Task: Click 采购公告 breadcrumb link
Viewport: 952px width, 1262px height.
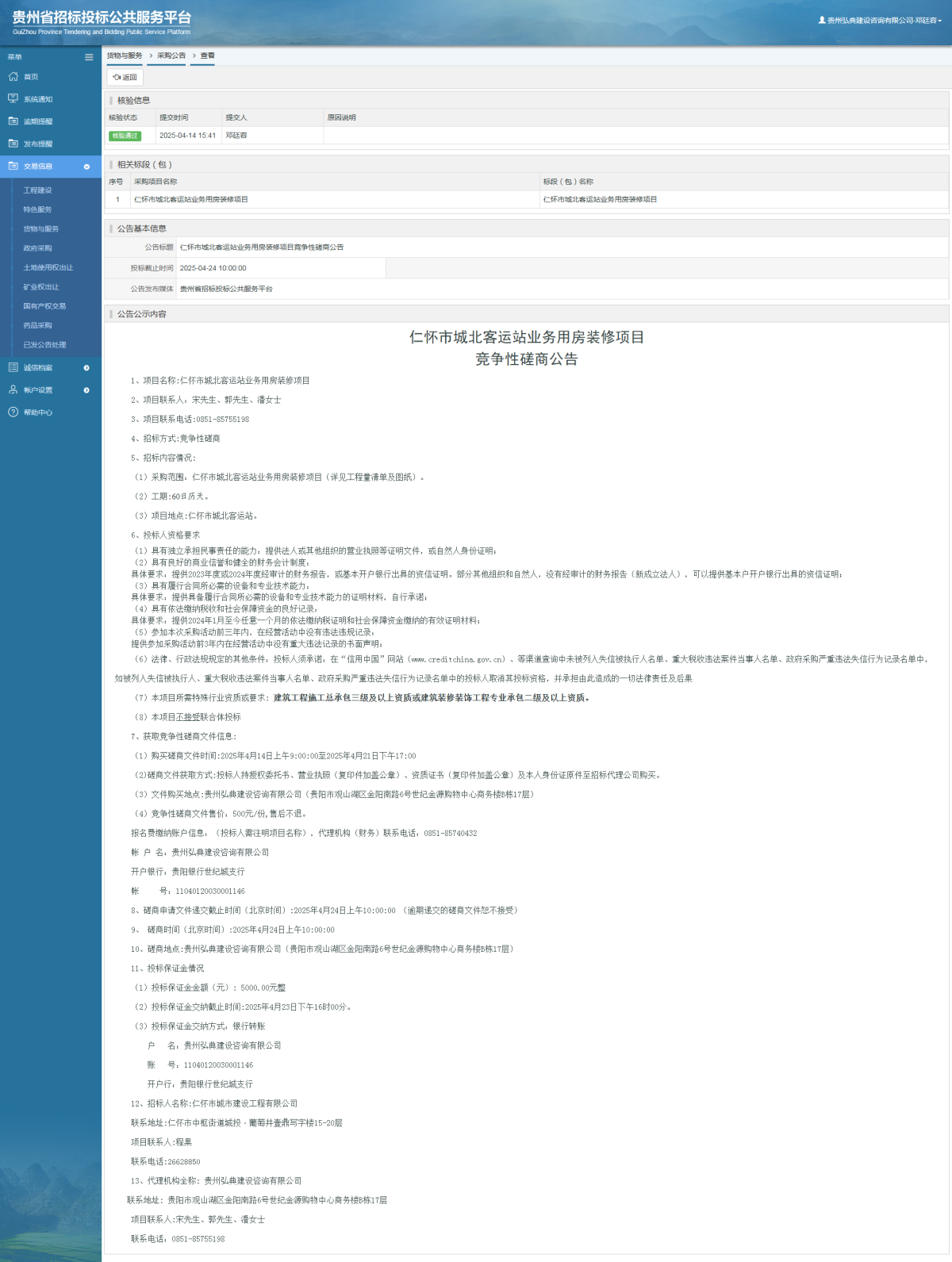Action: click(x=171, y=56)
